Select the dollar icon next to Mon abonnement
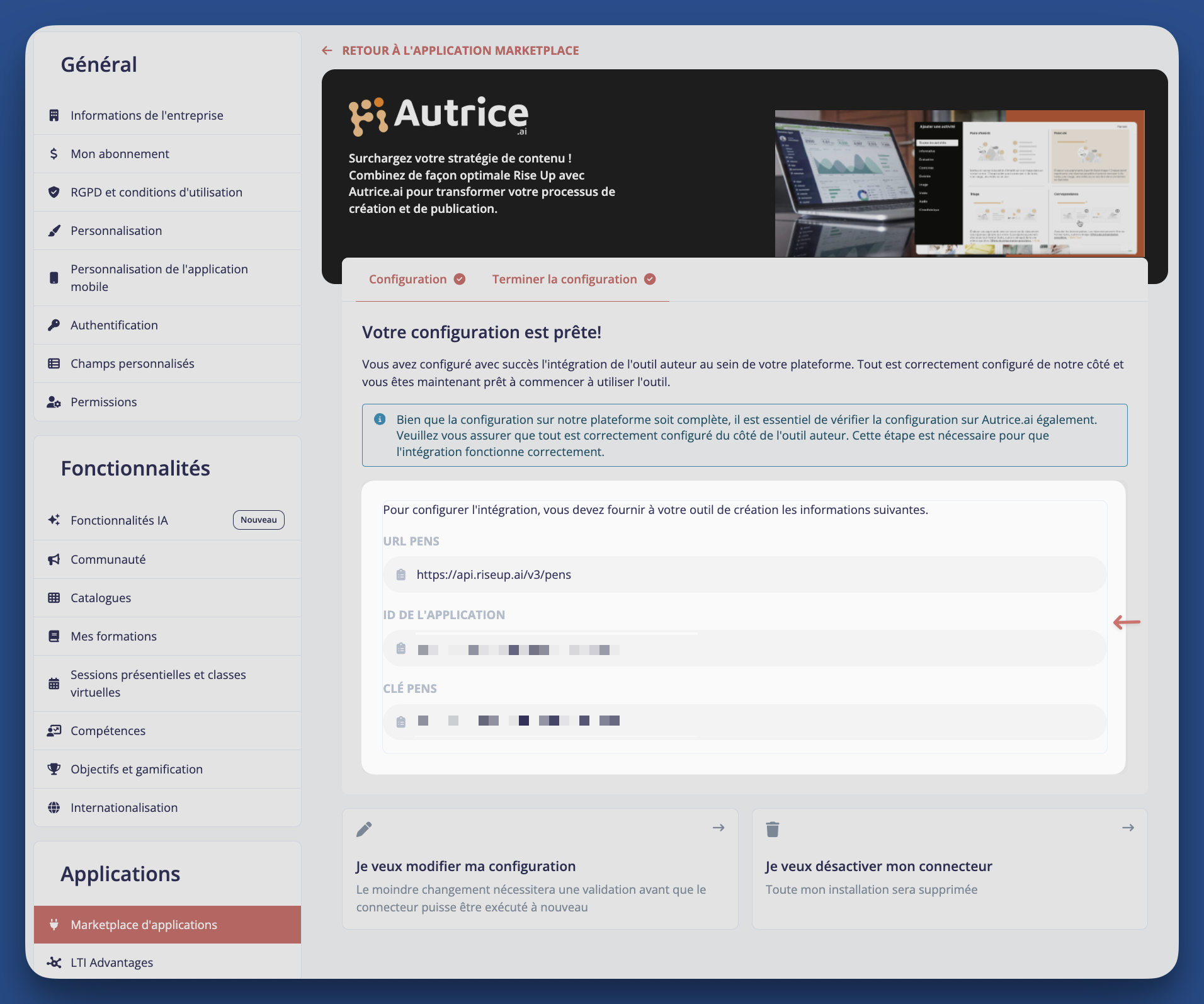The height and width of the screenshot is (1004, 1204). (x=54, y=153)
